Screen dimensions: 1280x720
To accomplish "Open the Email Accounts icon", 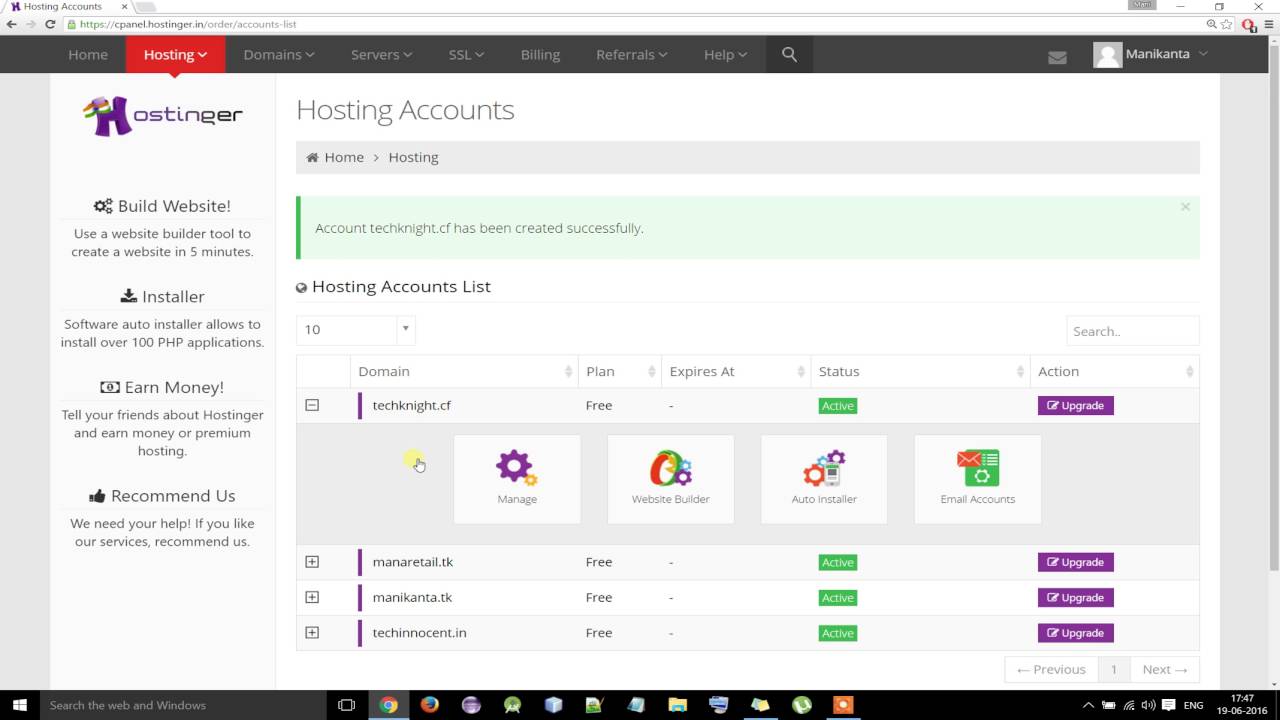I will coord(978,479).
